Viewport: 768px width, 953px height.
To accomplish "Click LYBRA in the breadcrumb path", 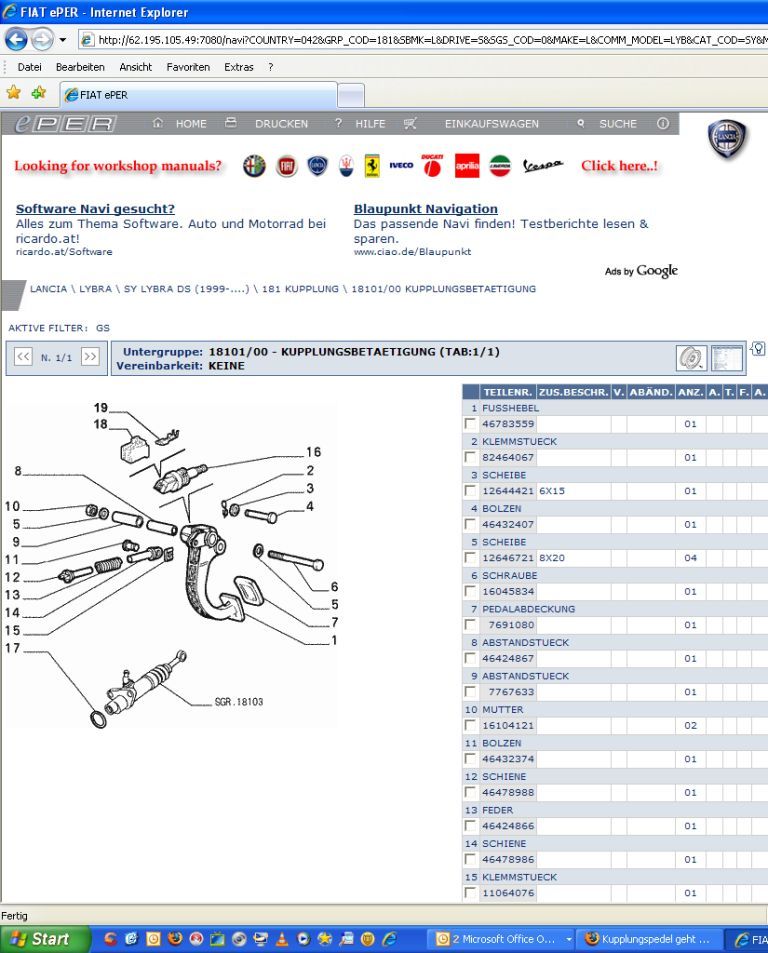I will (95, 289).
